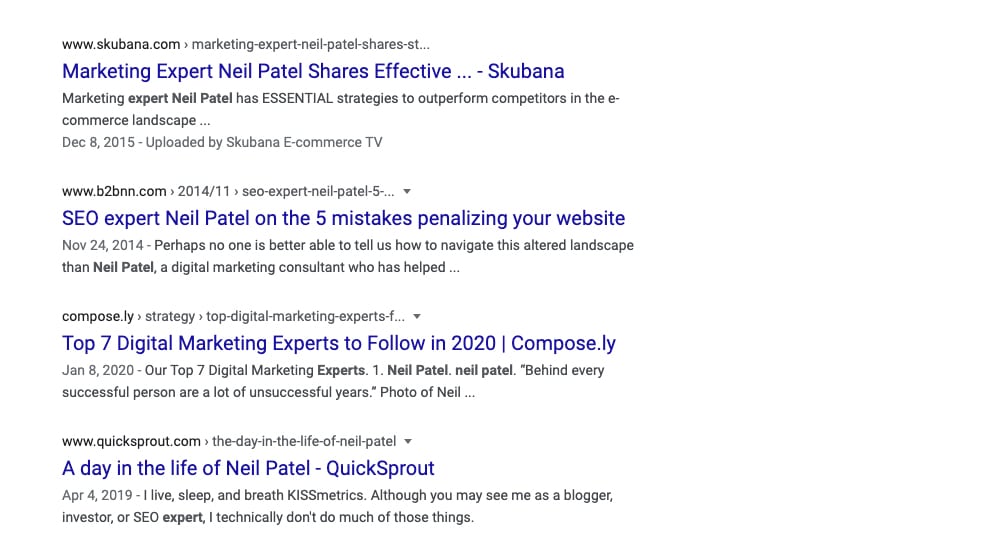
Task: Click the Behind every successful person snippet
Action: [333, 381]
